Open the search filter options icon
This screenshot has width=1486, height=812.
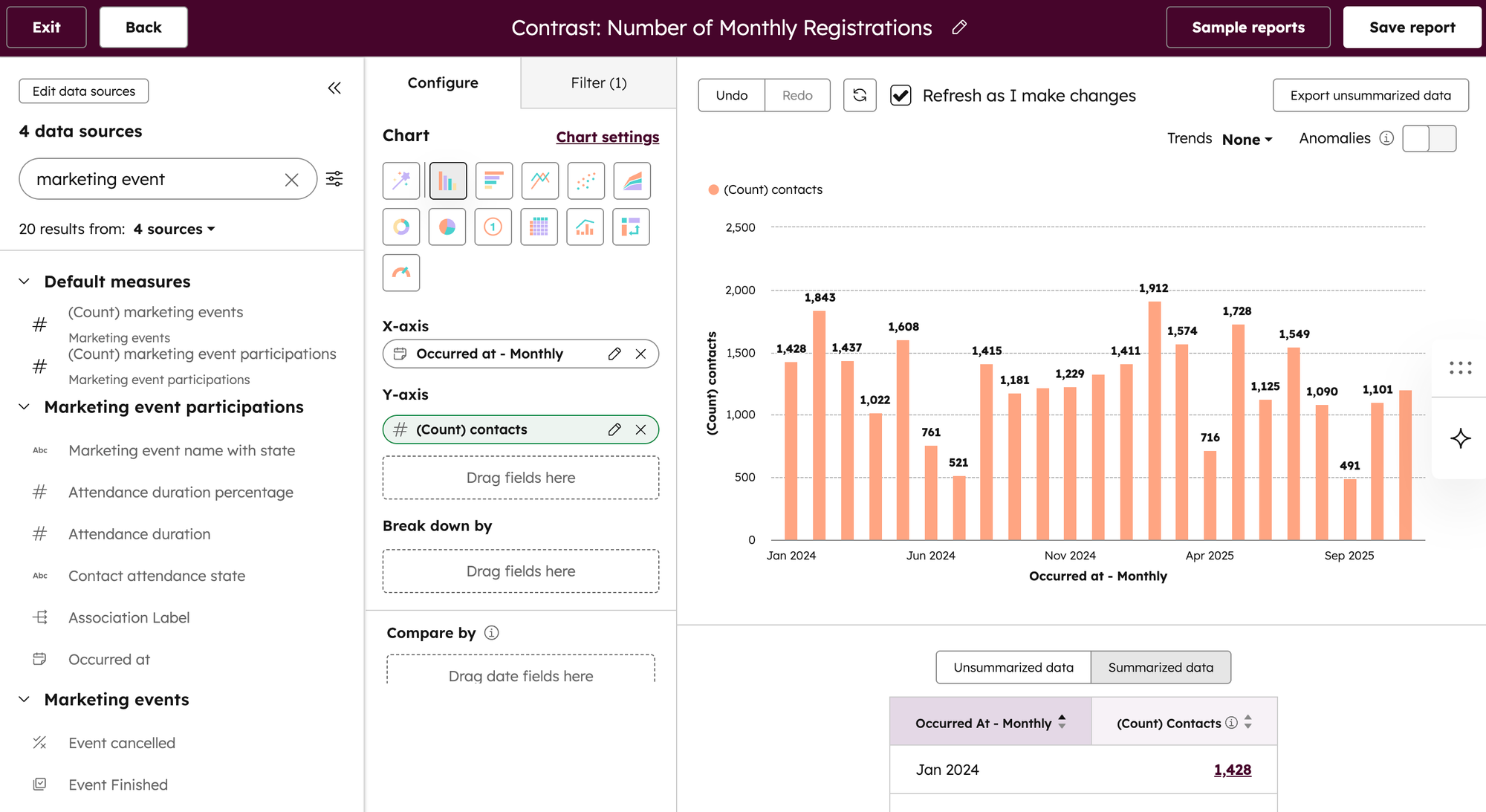pyautogui.click(x=334, y=179)
